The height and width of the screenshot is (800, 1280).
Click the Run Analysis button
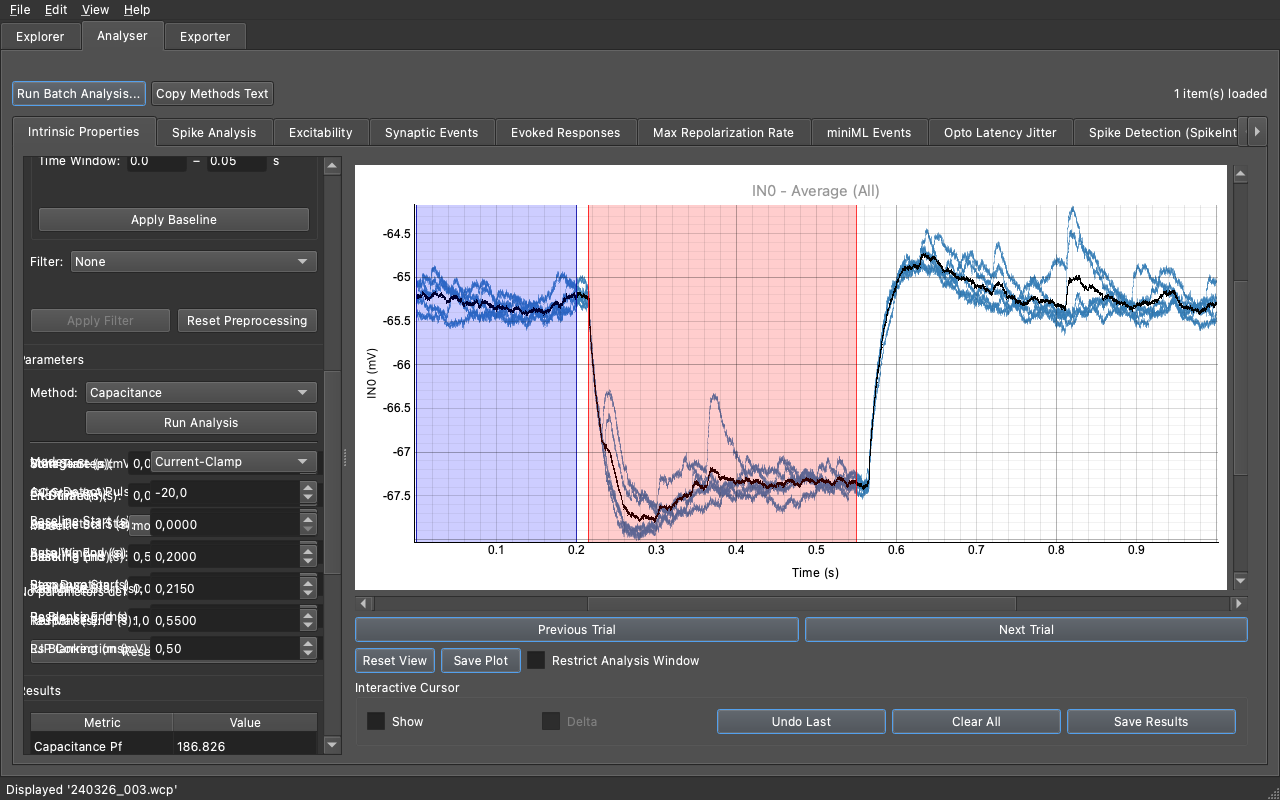pos(201,423)
